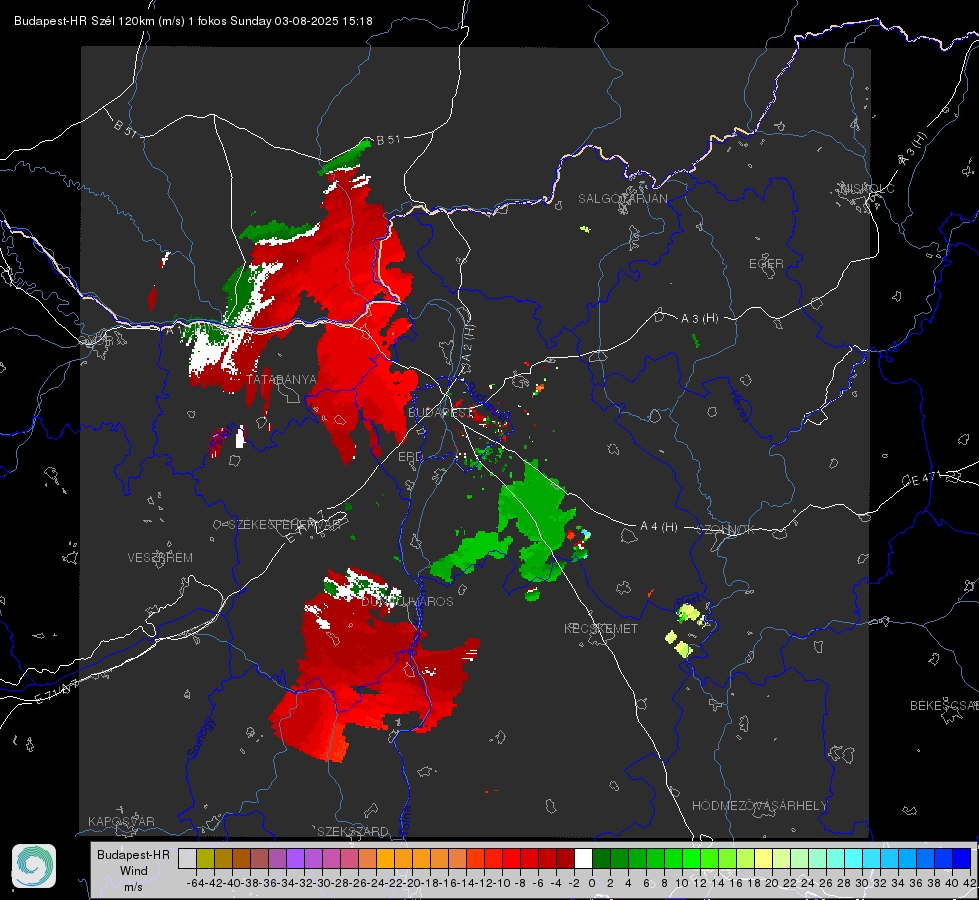Click the olive swatch between -64 and -42
The image size is (979, 900).
pos(205,858)
